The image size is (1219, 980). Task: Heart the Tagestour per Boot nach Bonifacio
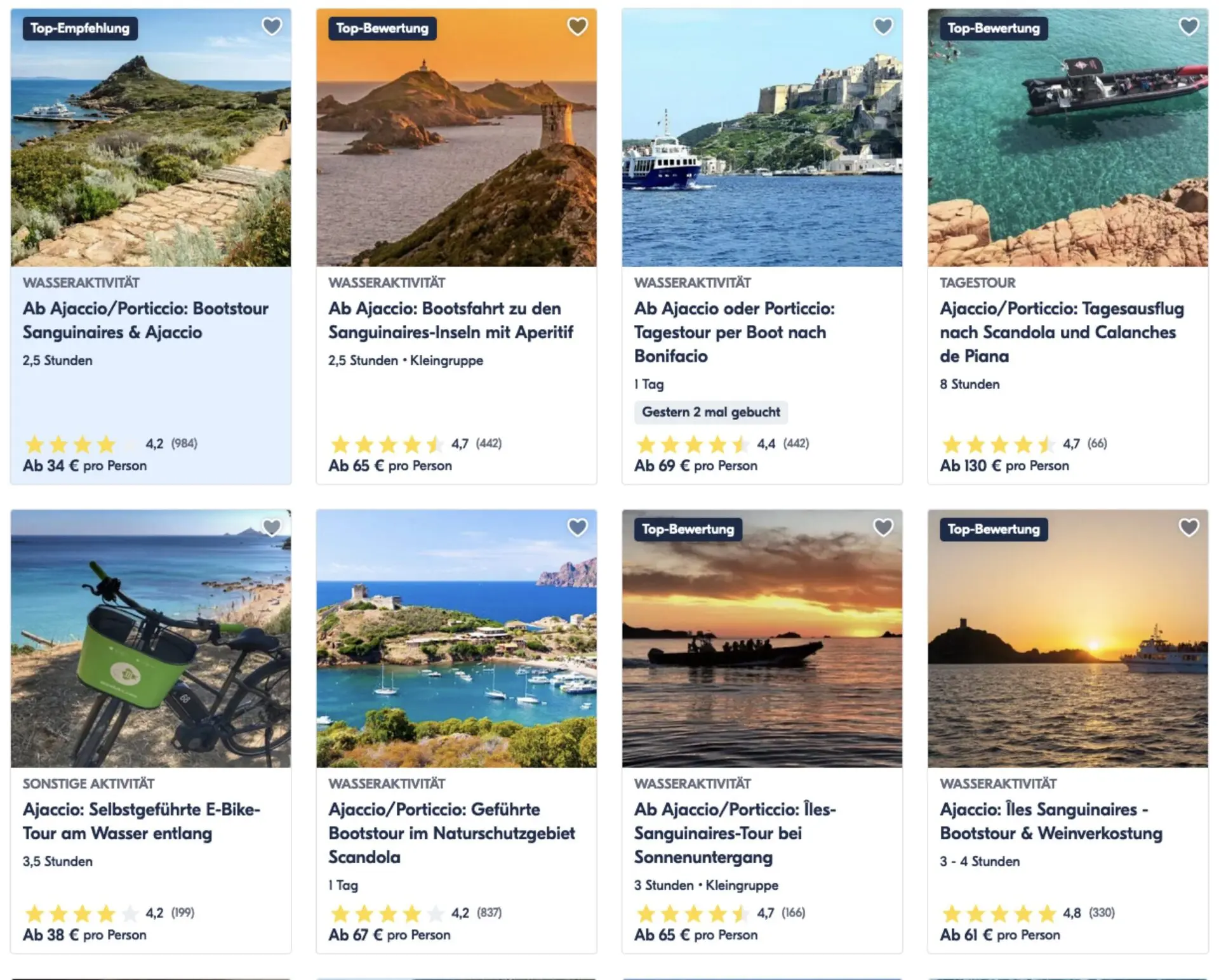[x=883, y=27]
